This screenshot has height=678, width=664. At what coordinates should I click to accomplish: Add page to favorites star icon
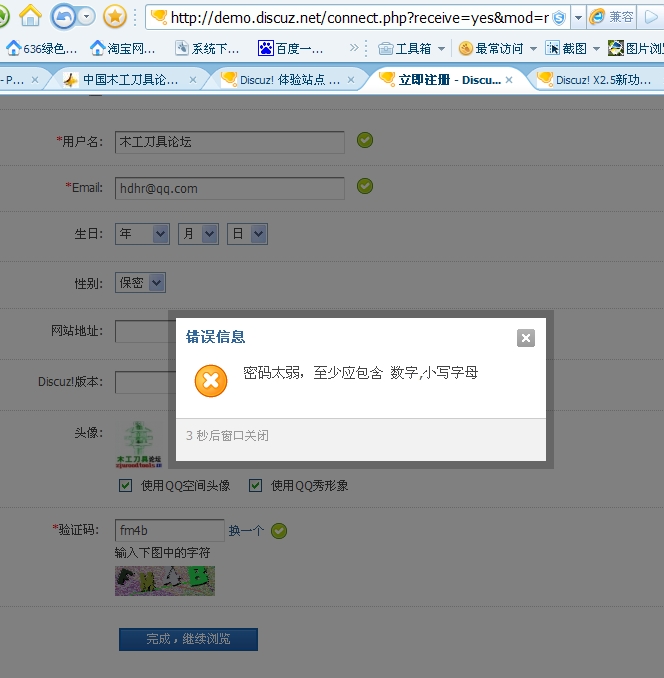(x=115, y=17)
